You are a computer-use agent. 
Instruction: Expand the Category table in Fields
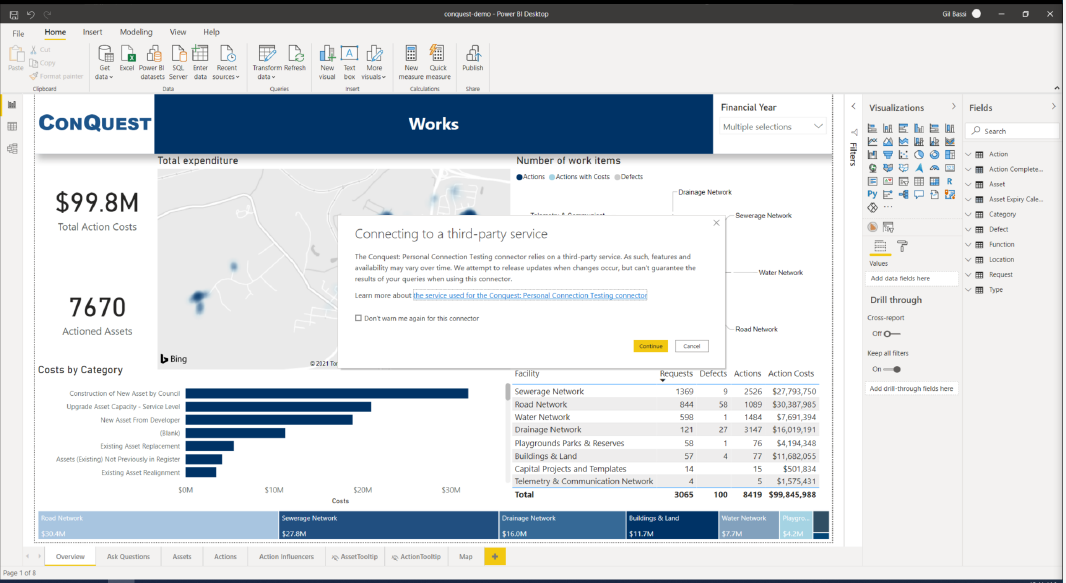pyautogui.click(x=968, y=214)
